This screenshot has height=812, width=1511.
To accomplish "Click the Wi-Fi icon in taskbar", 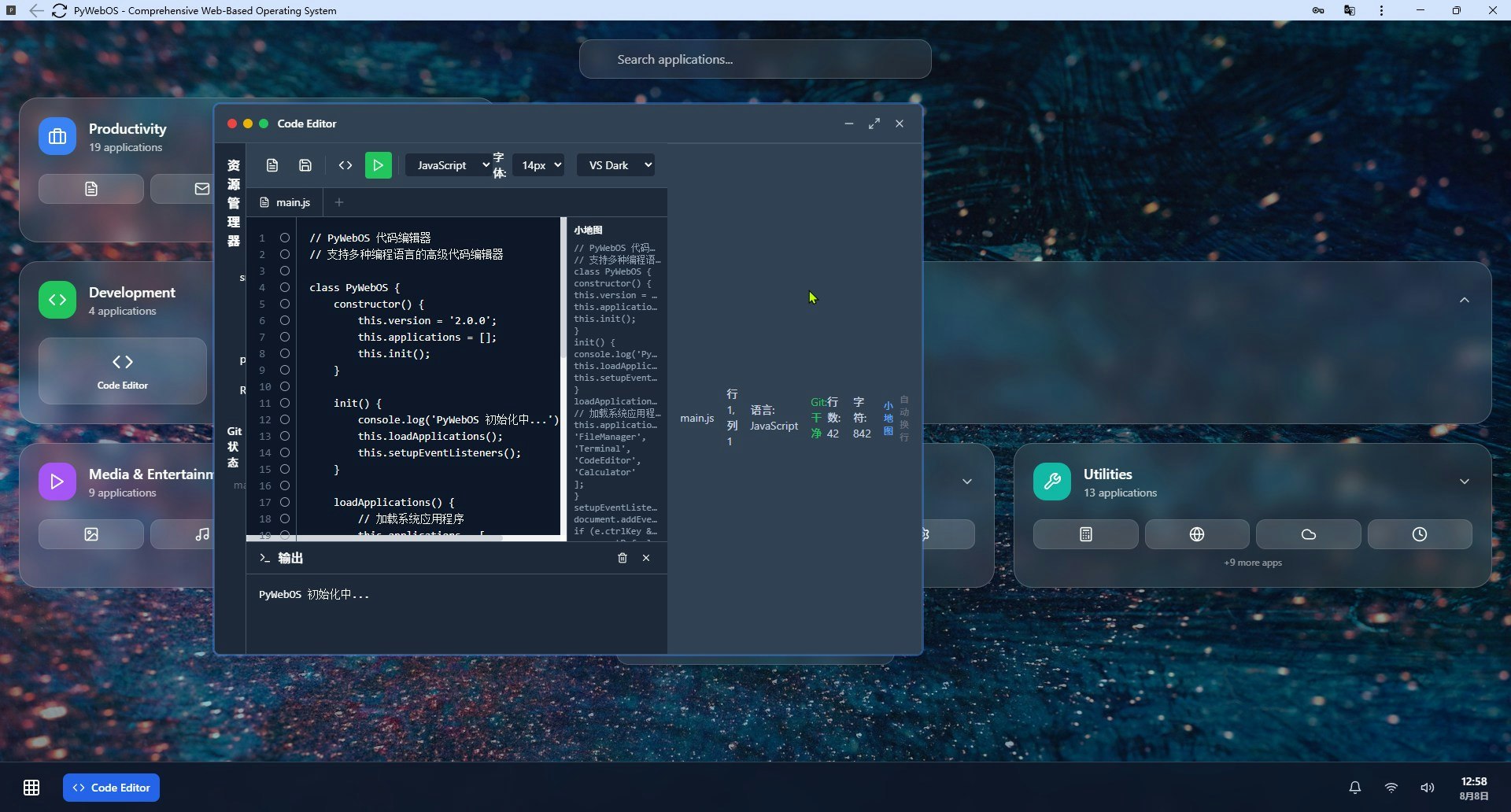I will click(x=1391, y=788).
